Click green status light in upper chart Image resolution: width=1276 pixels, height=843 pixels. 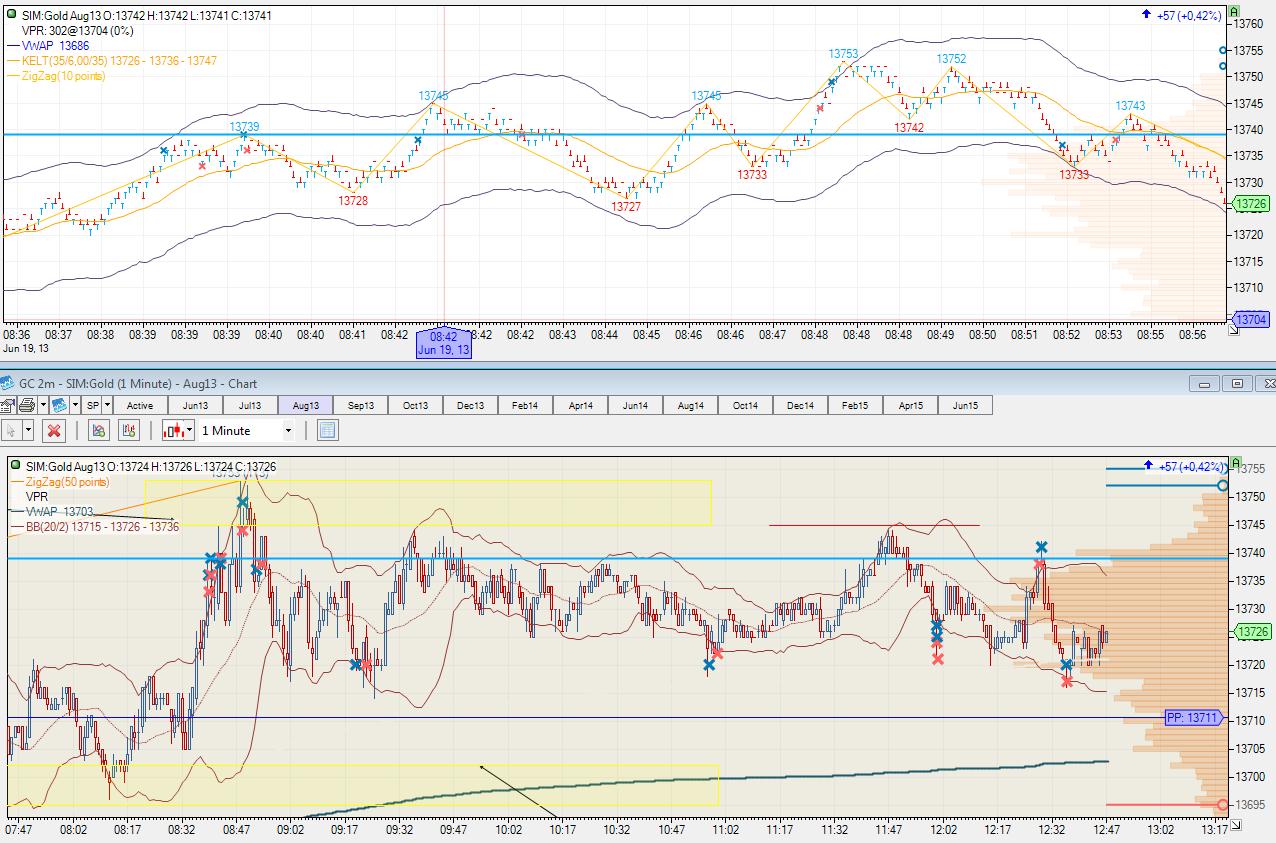[x=12, y=15]
